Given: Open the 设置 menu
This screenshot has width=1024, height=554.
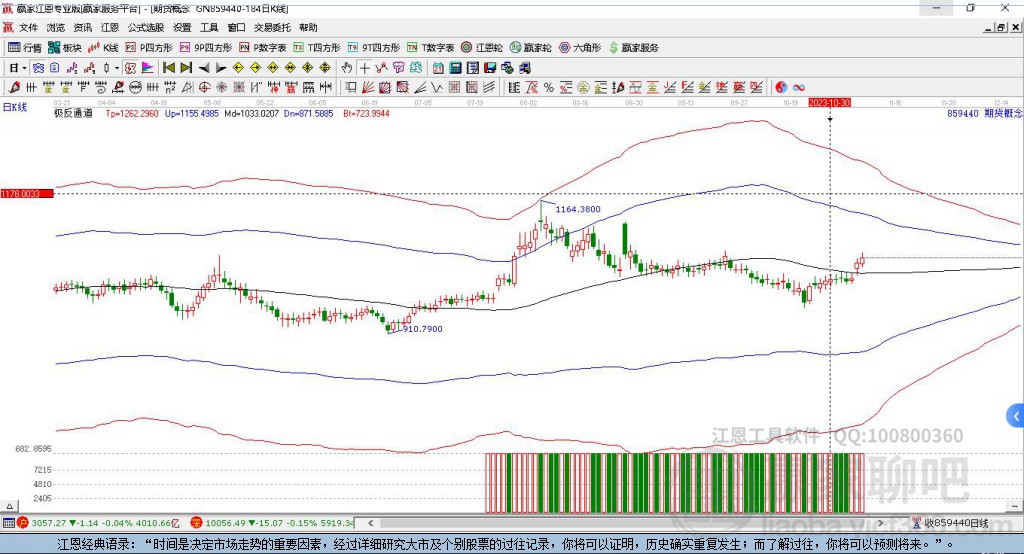Looking at the screenshot, I should [182, 27].
